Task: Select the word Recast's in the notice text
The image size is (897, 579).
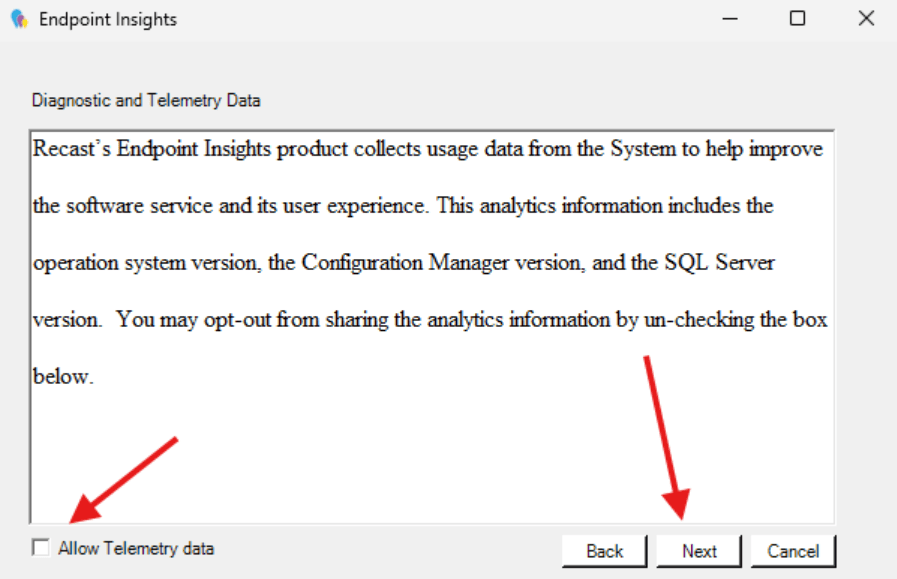Action: 70,148
